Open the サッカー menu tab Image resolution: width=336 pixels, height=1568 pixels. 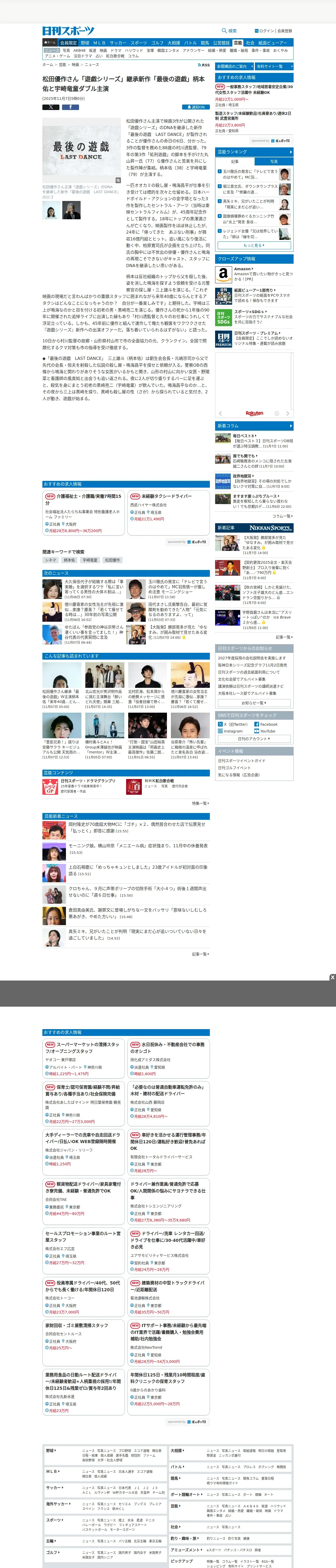click(118, 43)
